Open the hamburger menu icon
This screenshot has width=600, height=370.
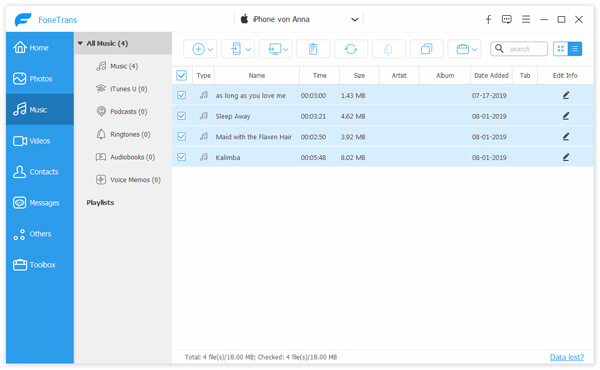pos(526,19)
